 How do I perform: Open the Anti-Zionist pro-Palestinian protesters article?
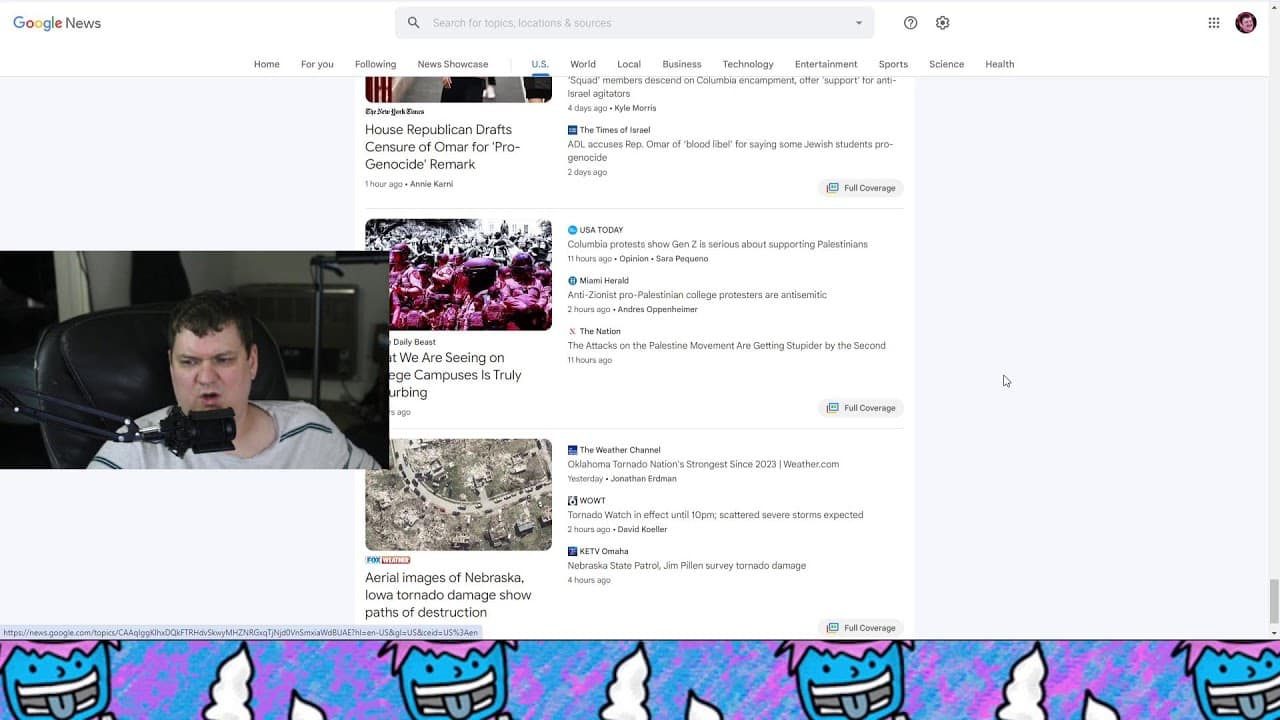(697, 295)
